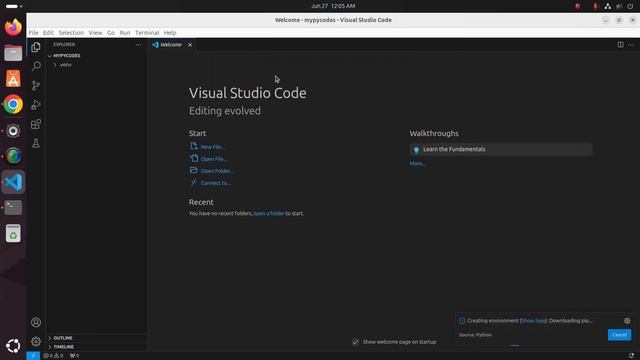Select the Welcome tab
Viewport: 640px width, 360px height.
(x=171, y=45)
